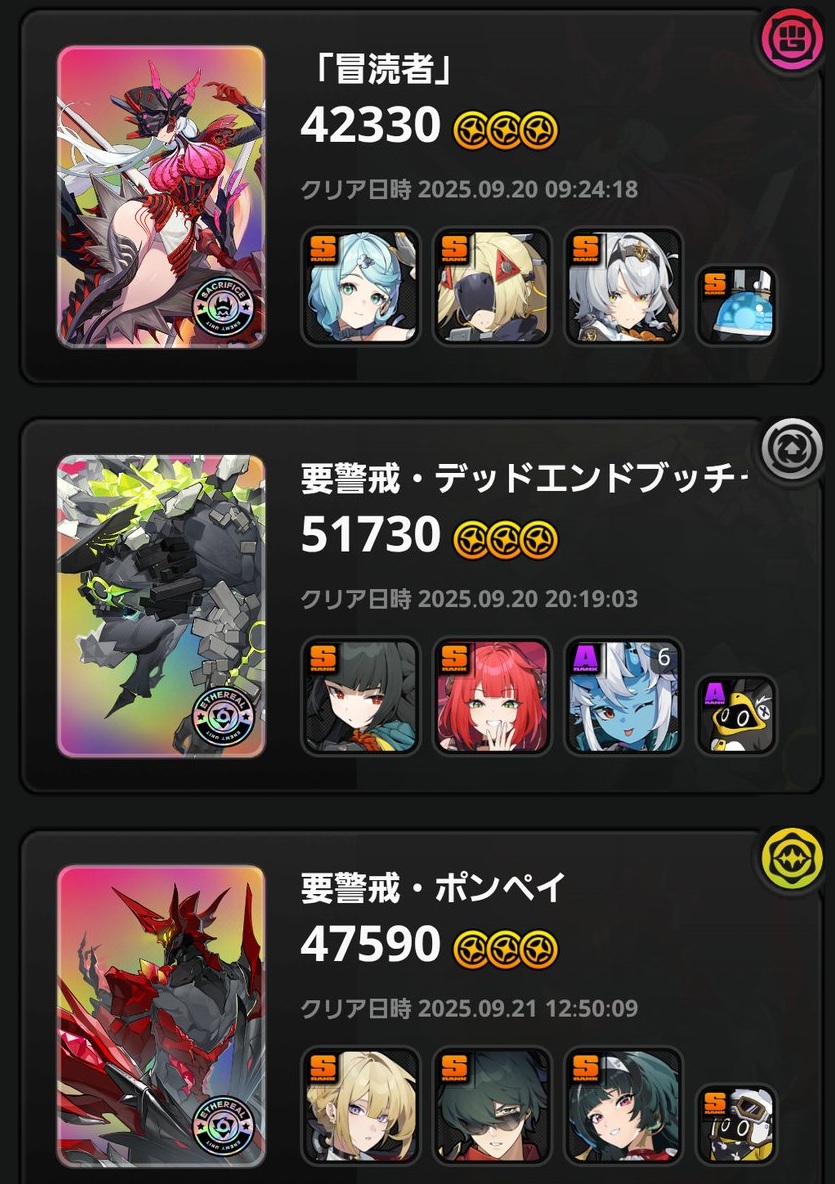Select the blonde S-rank agent in Pompey team
Viewport: 835px width, 1184px height.
click(360, 1105)
